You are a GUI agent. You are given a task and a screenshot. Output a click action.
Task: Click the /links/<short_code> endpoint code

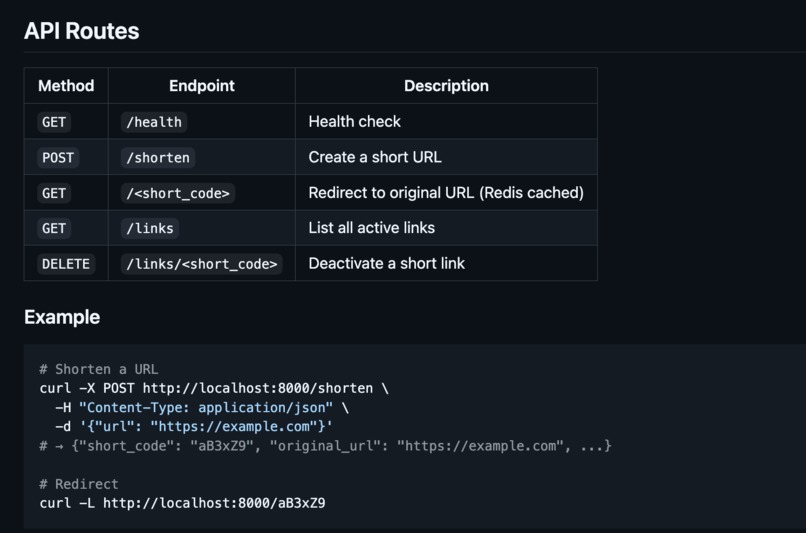[202, 264]
